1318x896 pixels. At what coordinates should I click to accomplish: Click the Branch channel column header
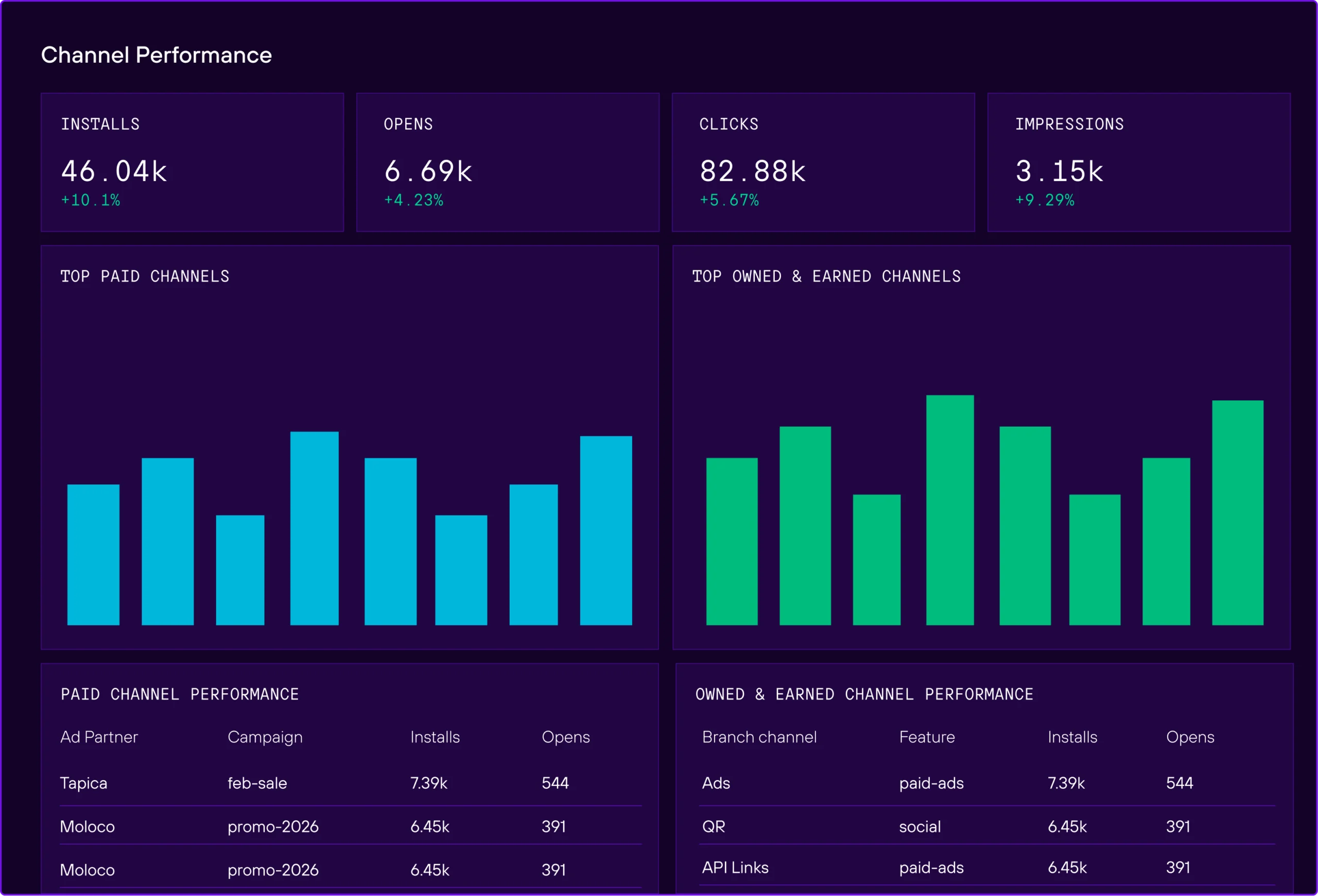coord(759,737)
